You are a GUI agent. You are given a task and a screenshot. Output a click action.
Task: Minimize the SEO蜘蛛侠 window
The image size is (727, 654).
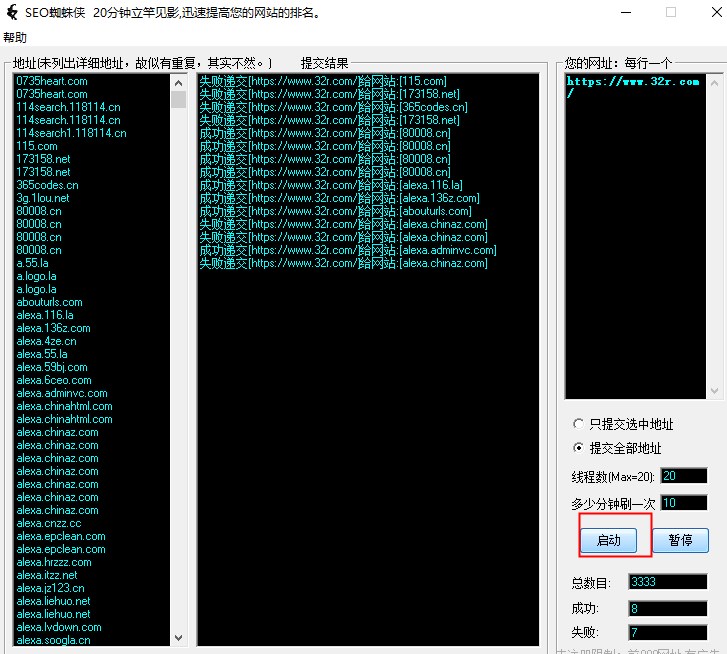click(626, 13)
